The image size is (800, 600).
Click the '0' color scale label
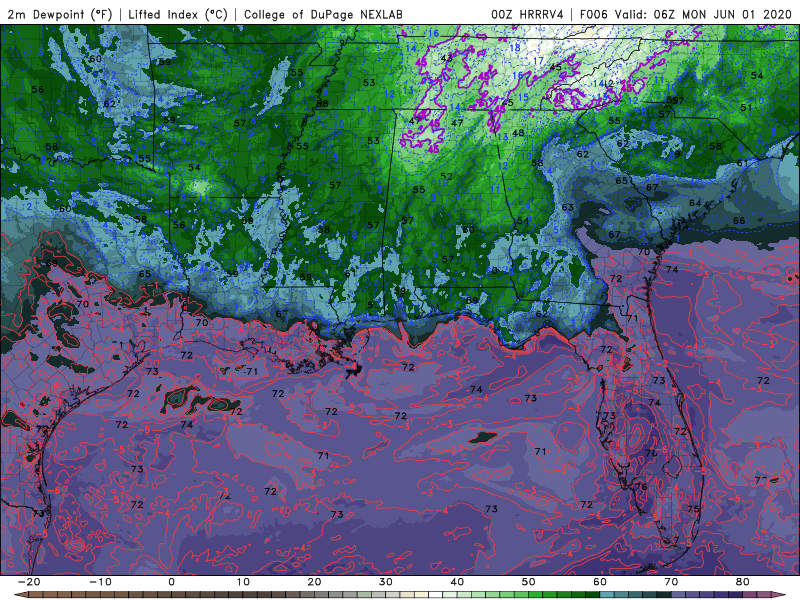pyautogui.click(x=171, y=582)
